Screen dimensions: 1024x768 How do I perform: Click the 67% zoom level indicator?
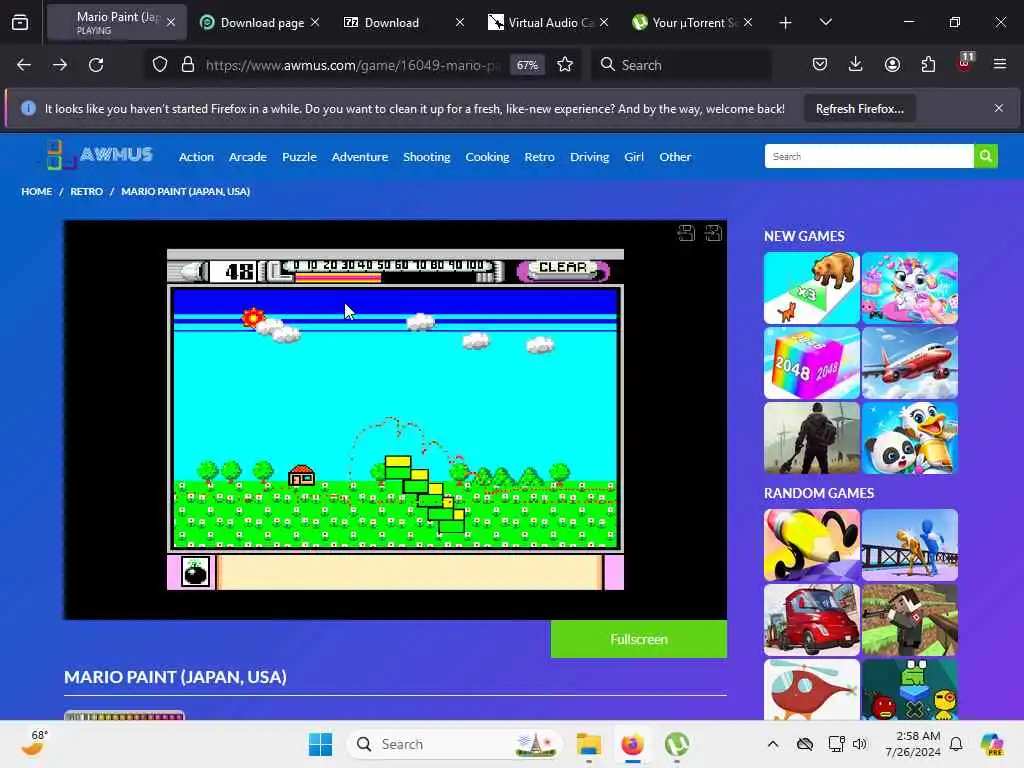(x=527, y=65)
